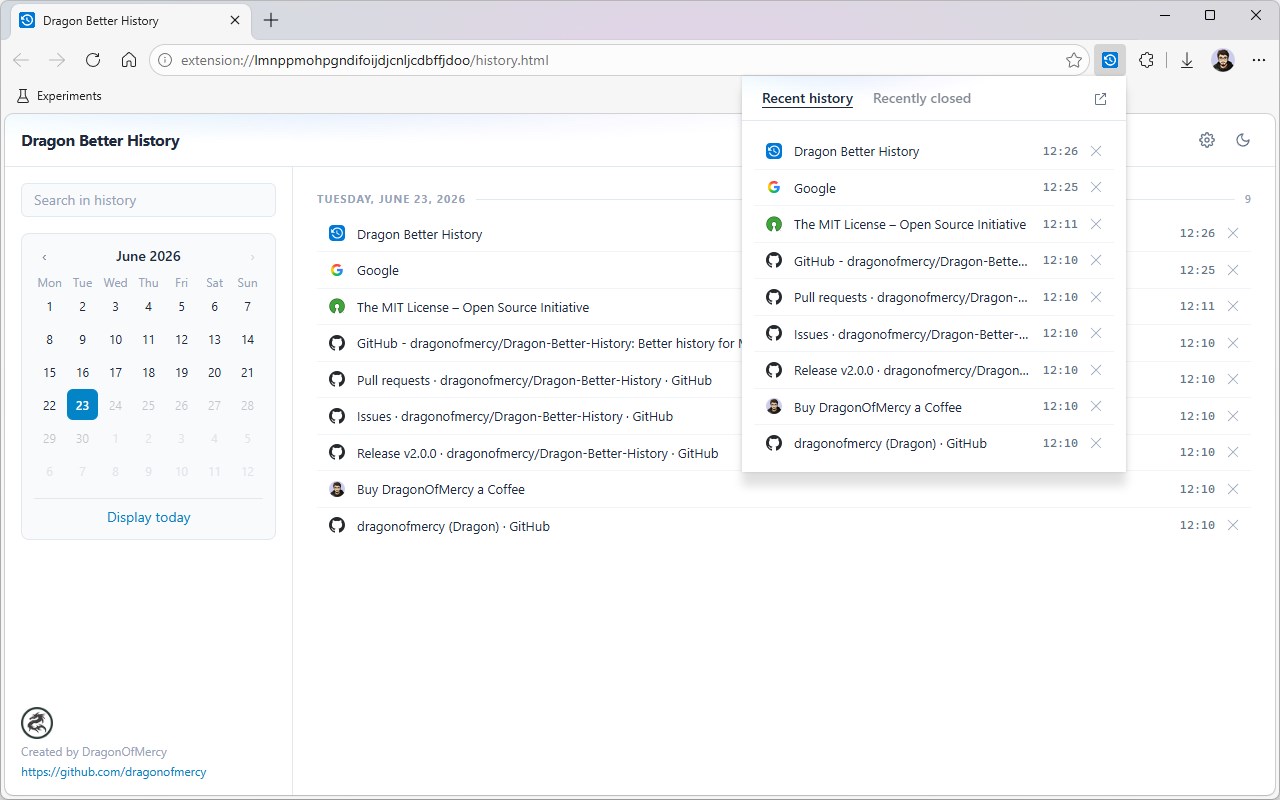1280x800 pixels.
Task: Open Pull requests entry in main list
Action: [x=534, y=380]
